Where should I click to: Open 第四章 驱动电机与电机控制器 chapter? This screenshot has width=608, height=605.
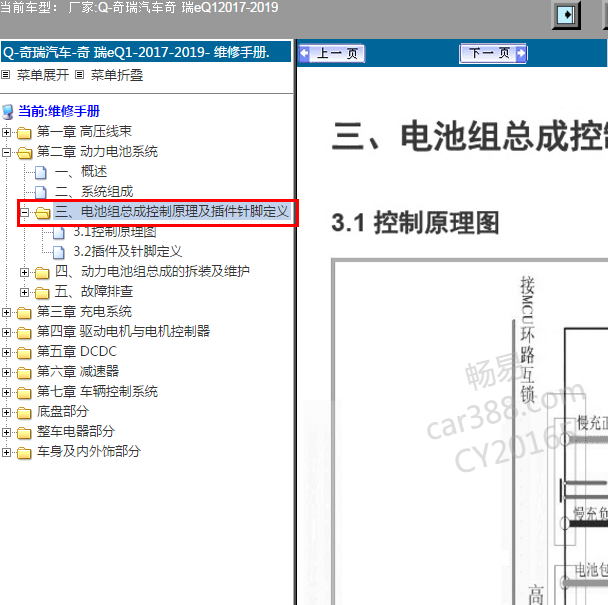[123, 331]
